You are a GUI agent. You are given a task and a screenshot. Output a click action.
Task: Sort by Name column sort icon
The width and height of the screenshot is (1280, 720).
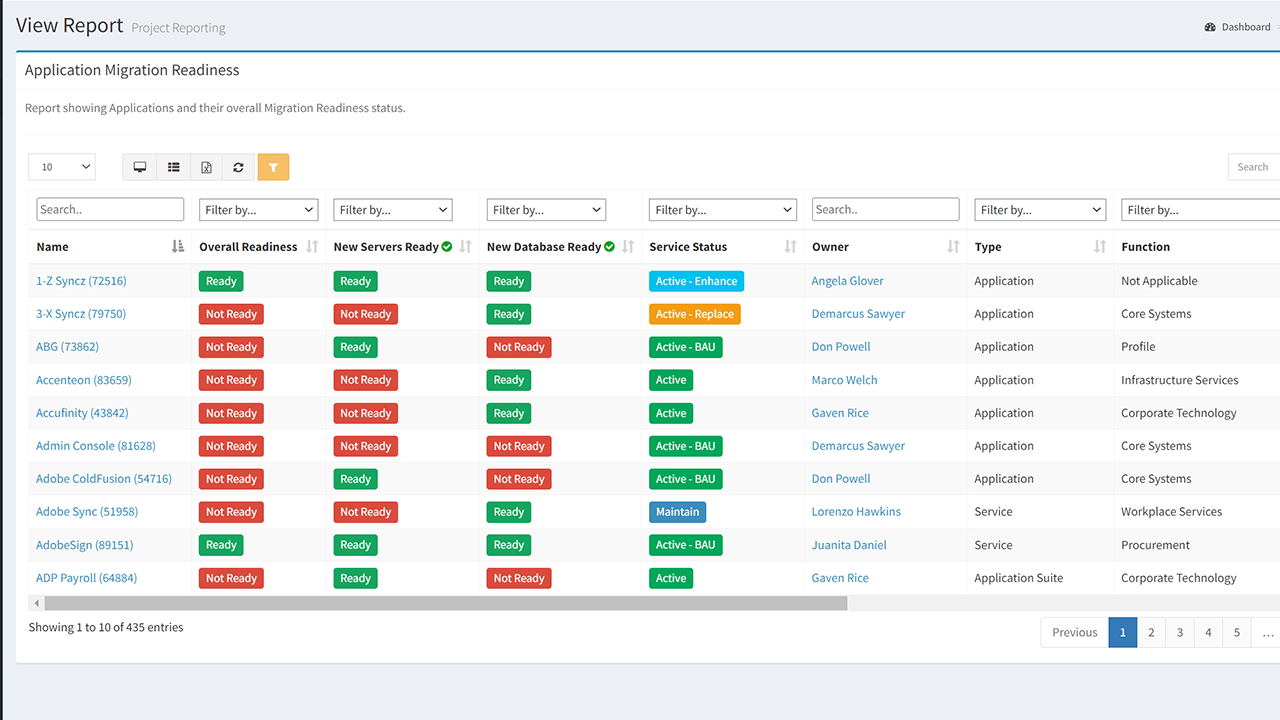click(x=178, y=247)
